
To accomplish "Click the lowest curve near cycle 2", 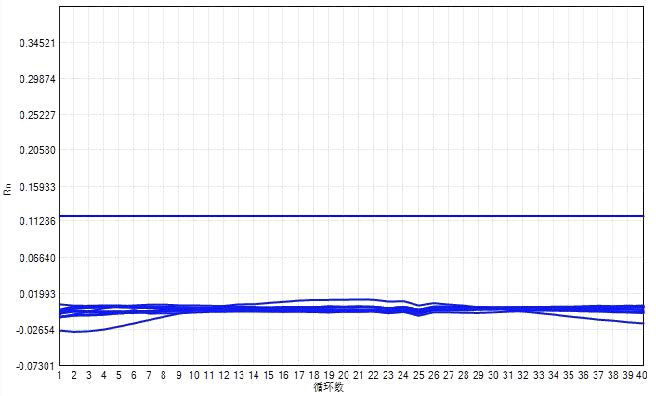I will click(74, 332).
